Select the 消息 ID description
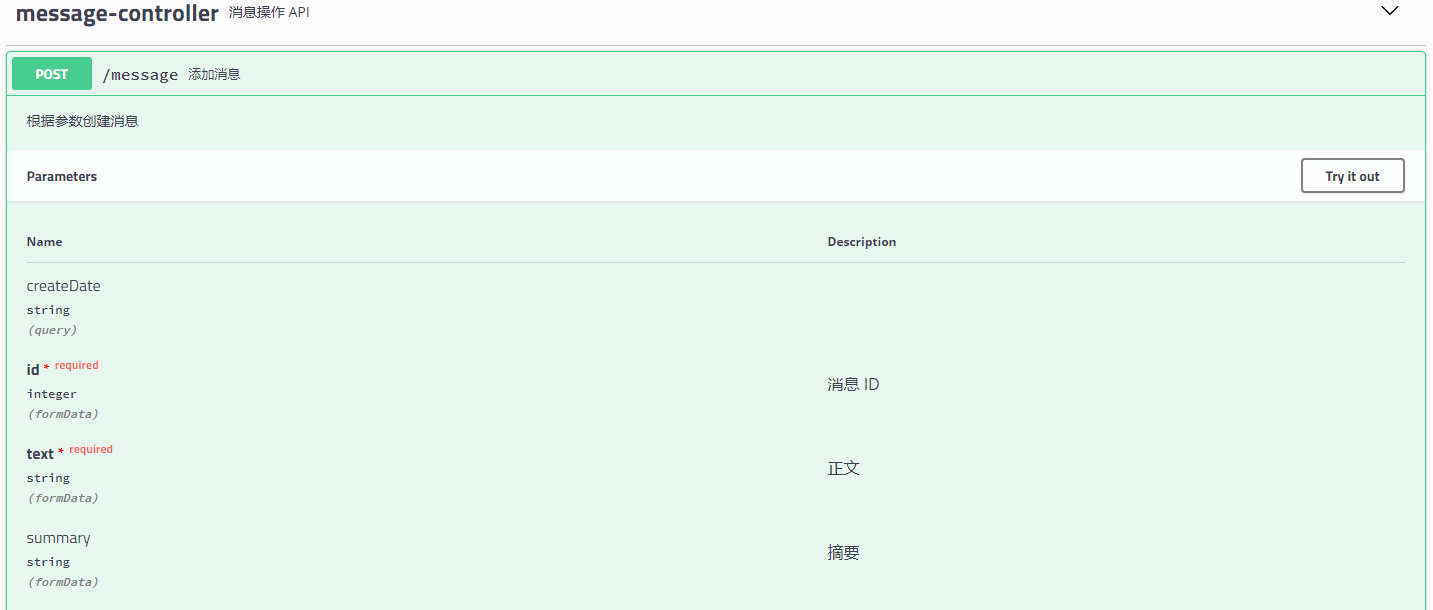 [853, 384]
